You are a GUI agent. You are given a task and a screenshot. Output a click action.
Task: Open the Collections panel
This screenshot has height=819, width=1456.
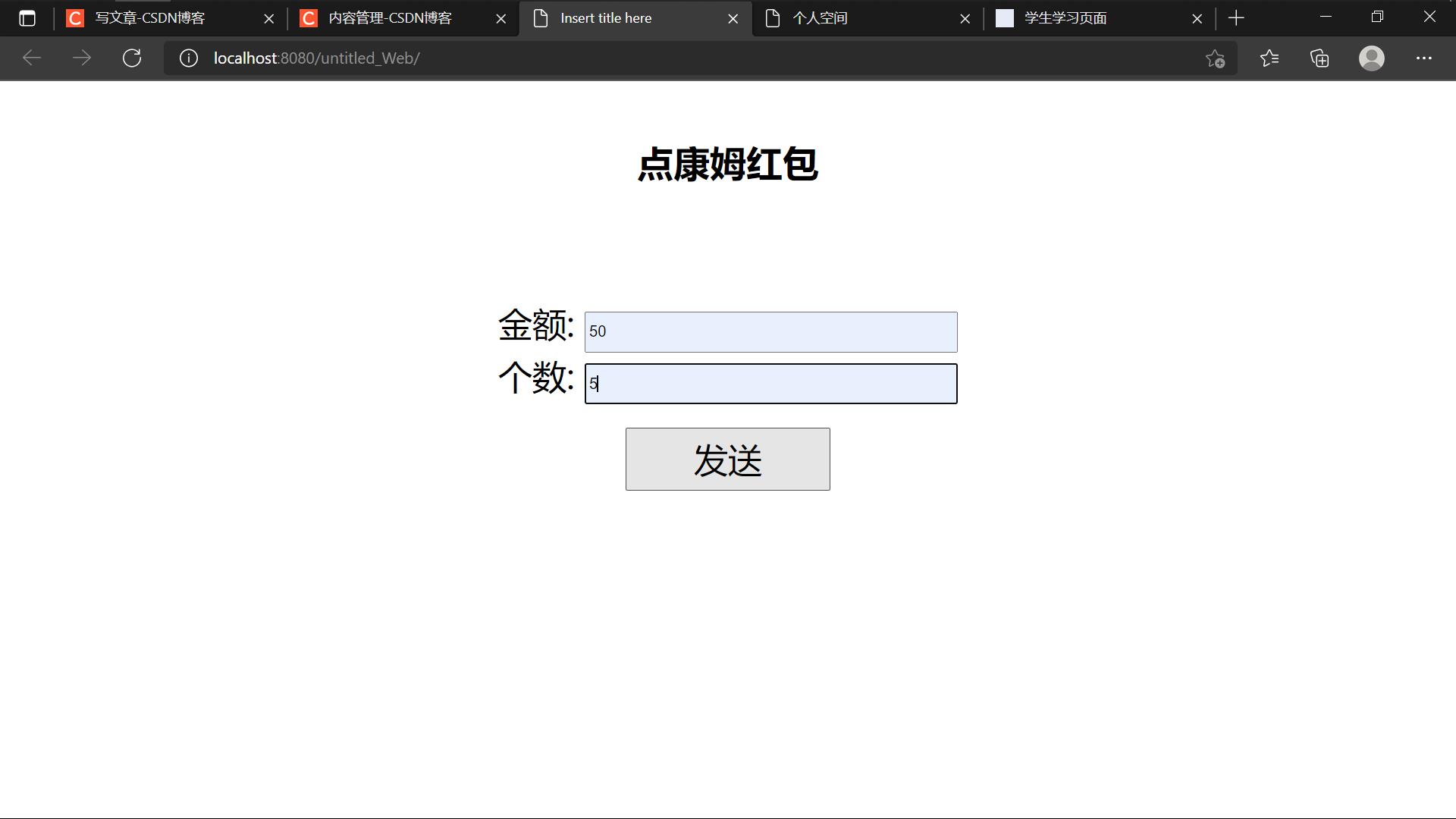[1319, 58]
